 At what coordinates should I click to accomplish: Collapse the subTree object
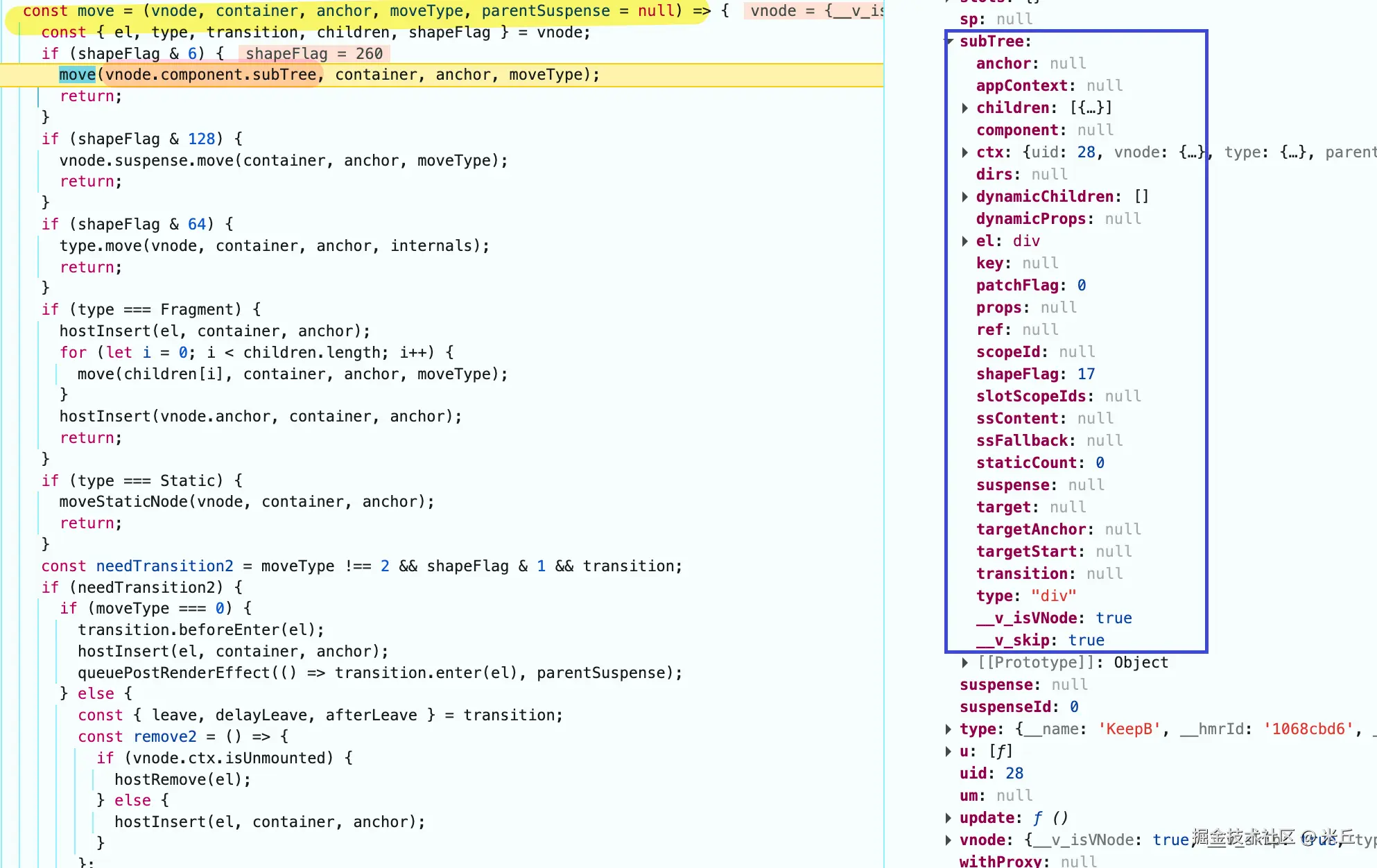950,42
